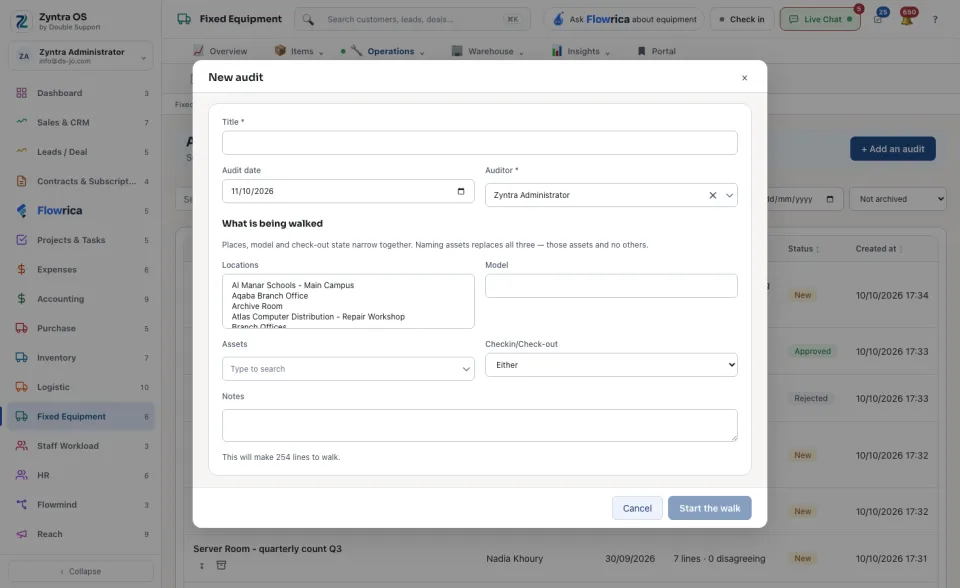The width and height of the screenshot is (960, 588).
Task: Open the notifications bell icon
Action: pos(907,19)
